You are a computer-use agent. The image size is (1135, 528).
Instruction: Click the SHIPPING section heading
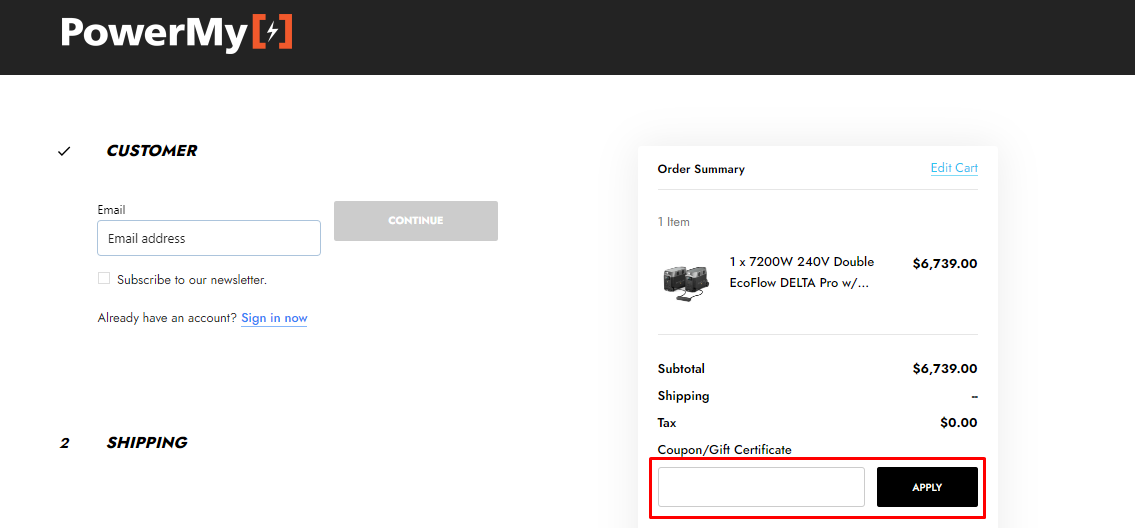(x=147, y=443)
